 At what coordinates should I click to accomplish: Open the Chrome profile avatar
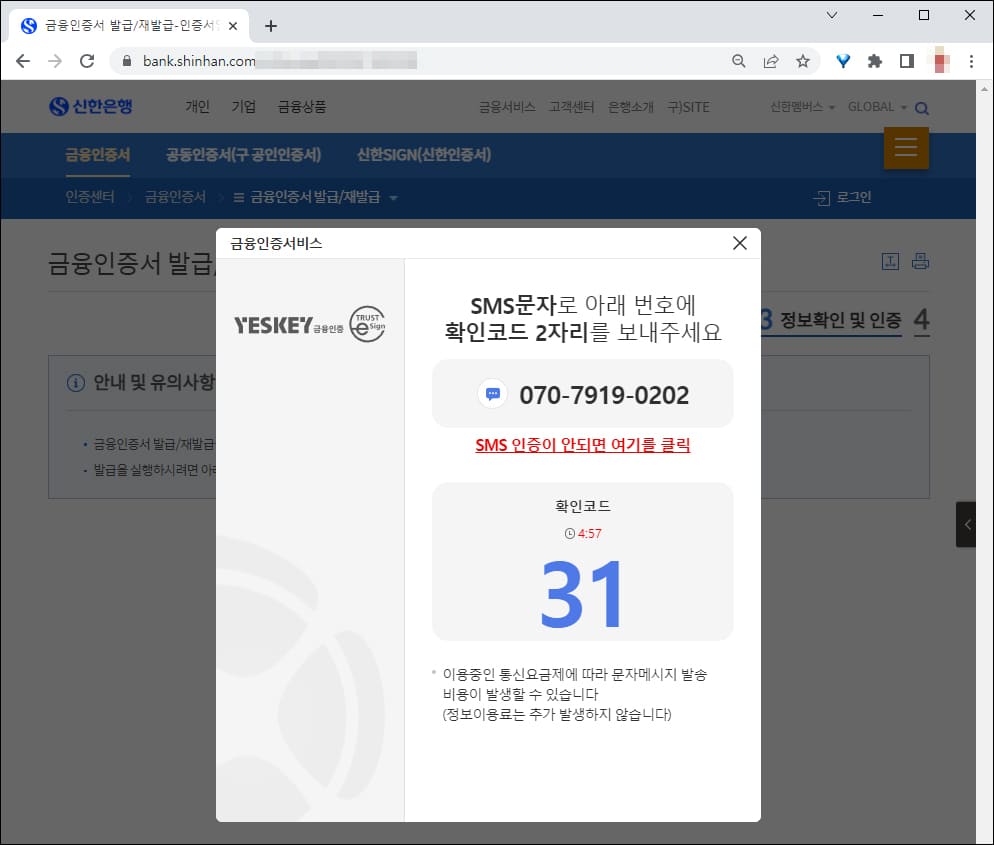[940, 61]
